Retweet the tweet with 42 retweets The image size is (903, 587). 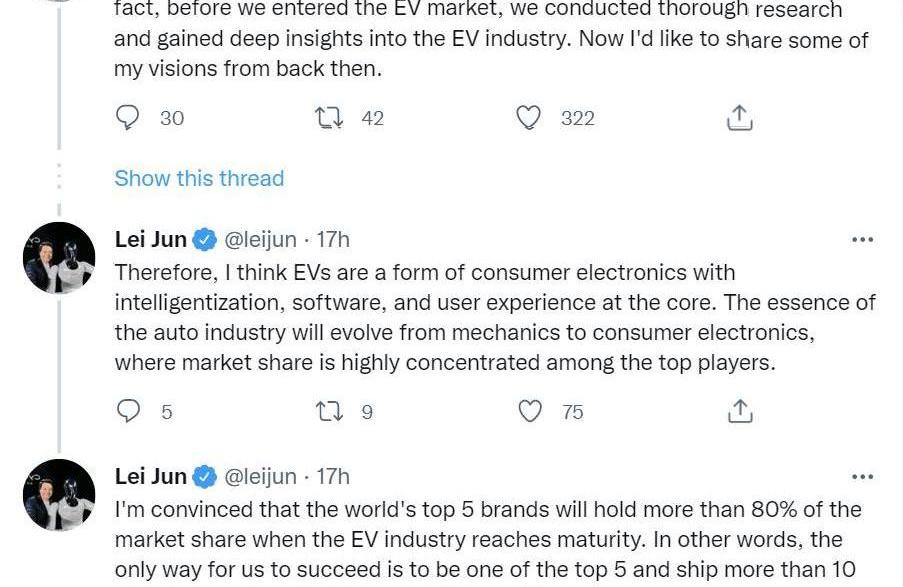329,118
